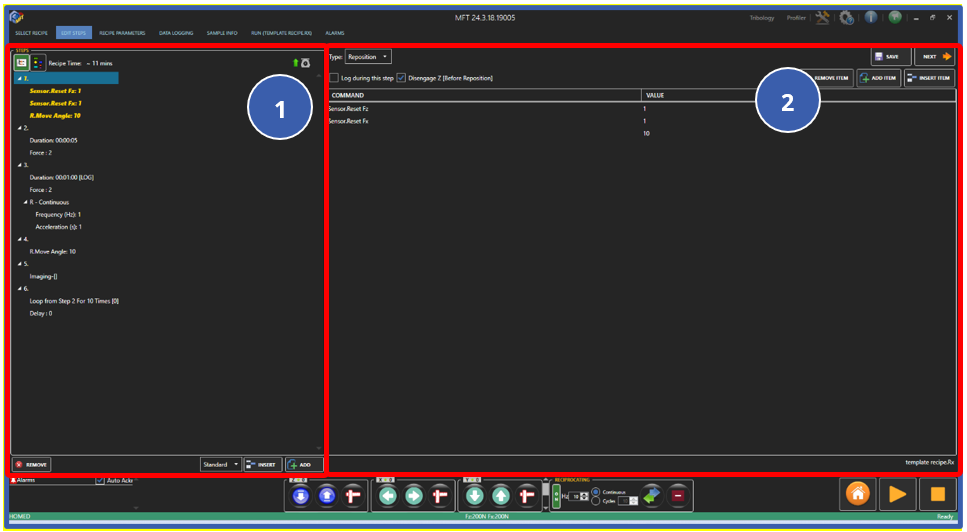The image size is (967, 532).
Task: Move X axis left with green left arrow
Action: point(388,496)
